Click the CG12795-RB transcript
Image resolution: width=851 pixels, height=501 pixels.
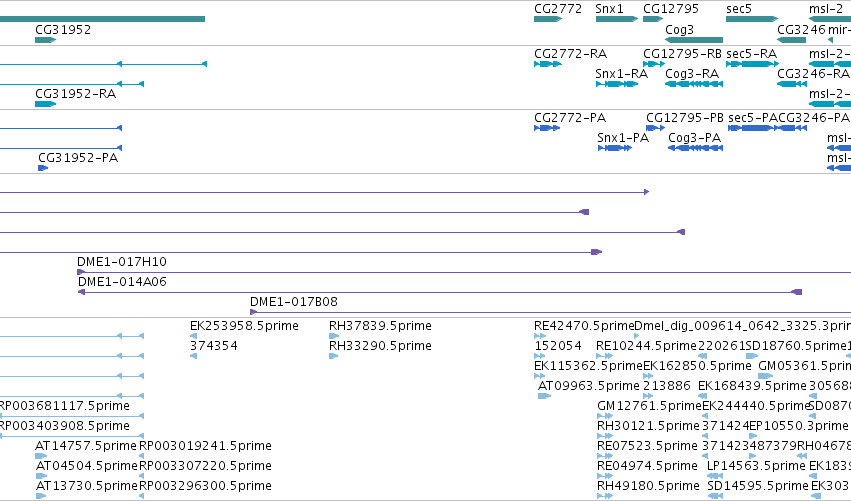pyautogui.click(x=654, y=64)
